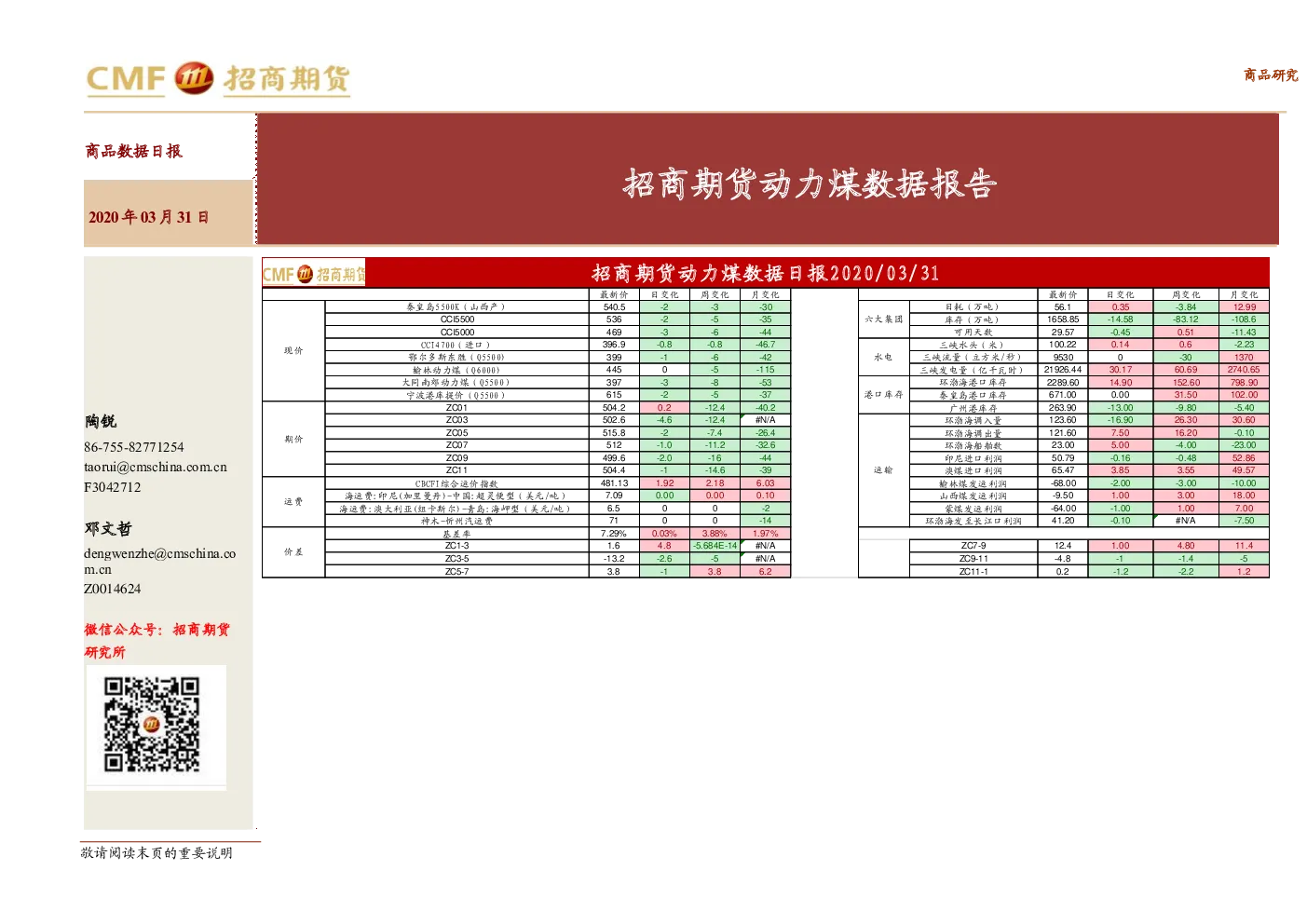1307x924 pixels.
Task: Click the CMF 招商期货 logo in the page header
Action: (218, 79)
